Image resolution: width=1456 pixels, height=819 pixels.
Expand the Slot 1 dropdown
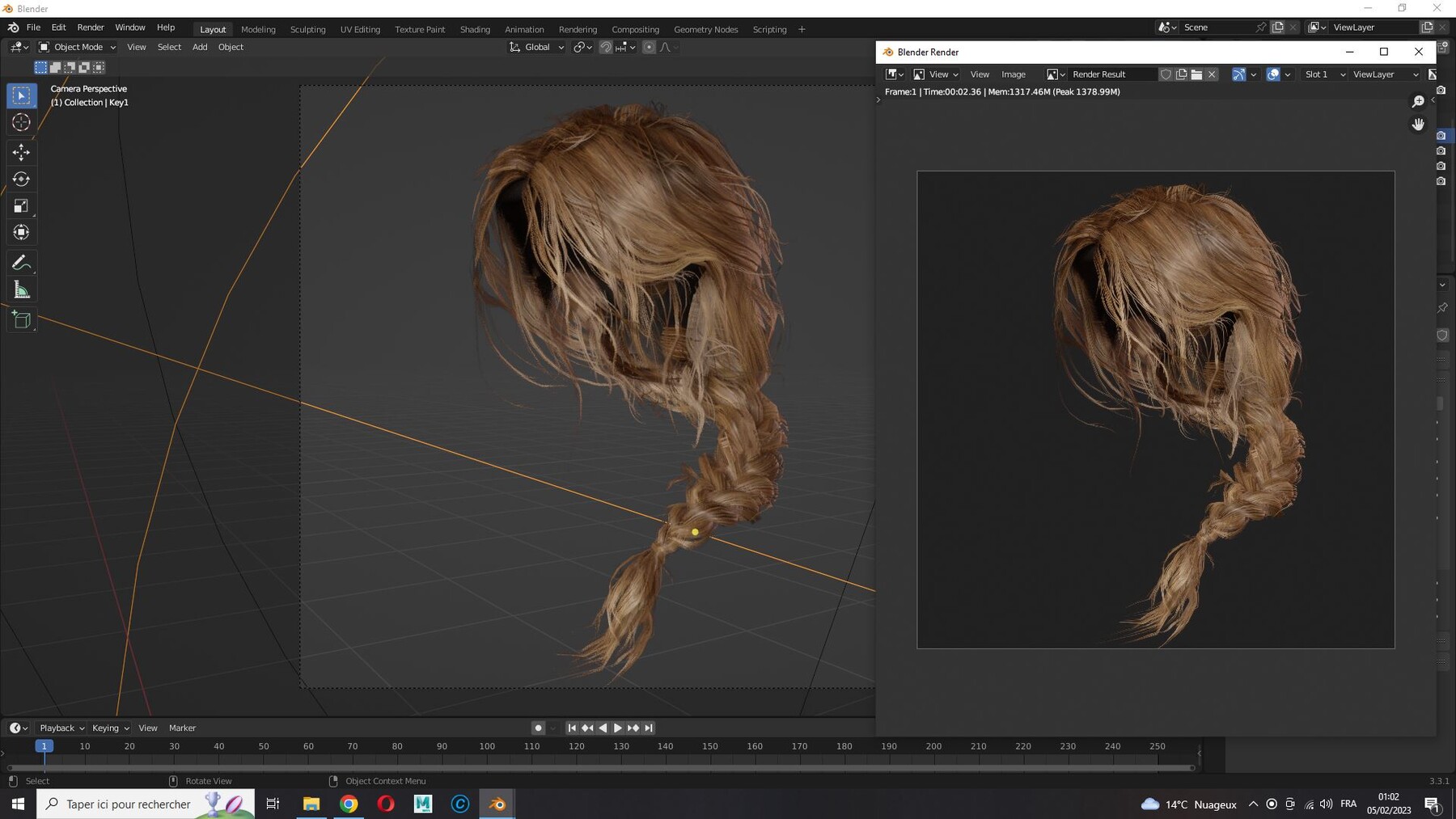point(1324,74)
